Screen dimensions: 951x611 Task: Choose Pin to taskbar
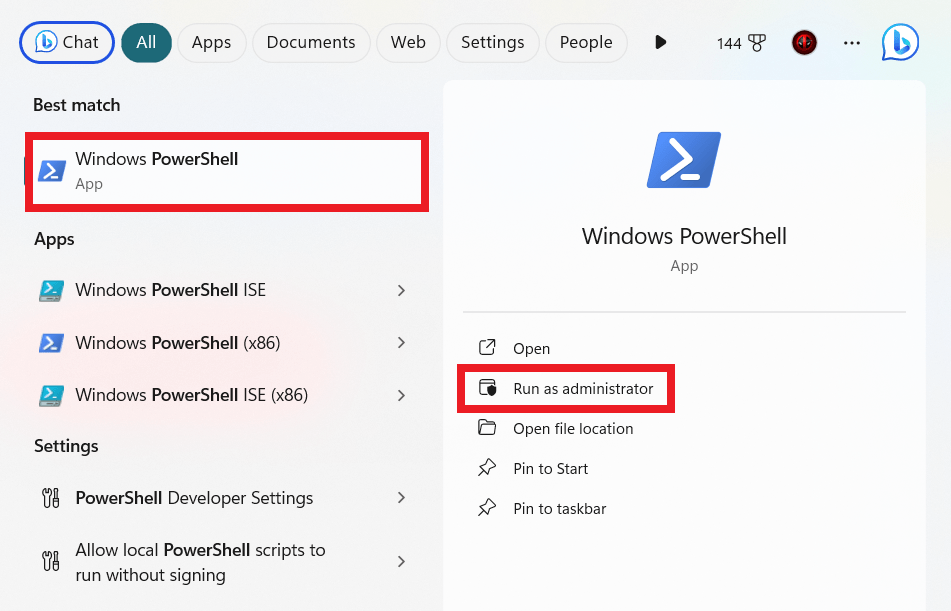click(560, 509)
